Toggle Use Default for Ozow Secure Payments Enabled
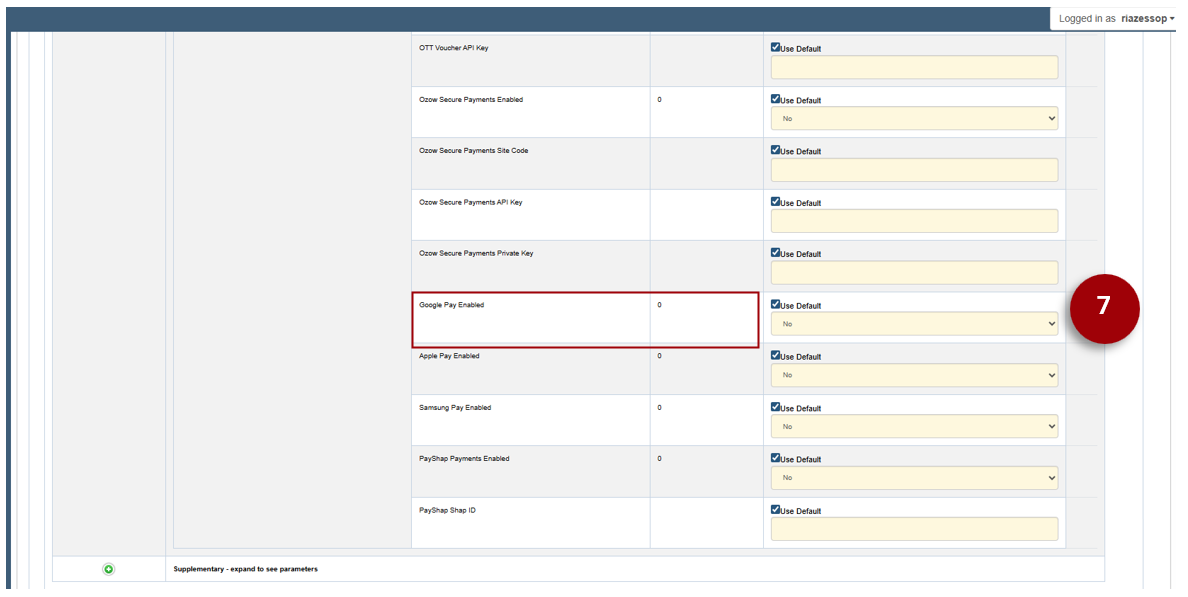1188x597 pixels. 776,99
